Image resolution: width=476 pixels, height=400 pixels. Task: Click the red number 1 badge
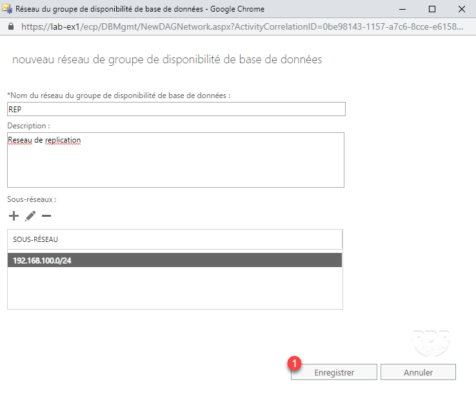coord(295,363)
